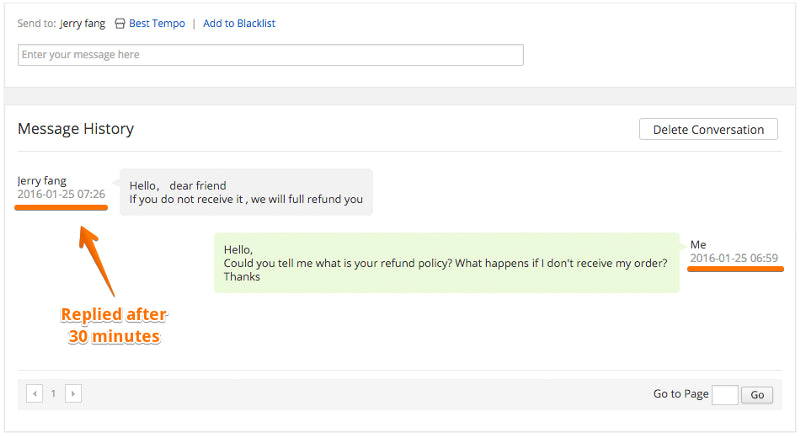Go to previous page with left arrow
Screen dimensions: 800x436
click(x=34, y=394)
